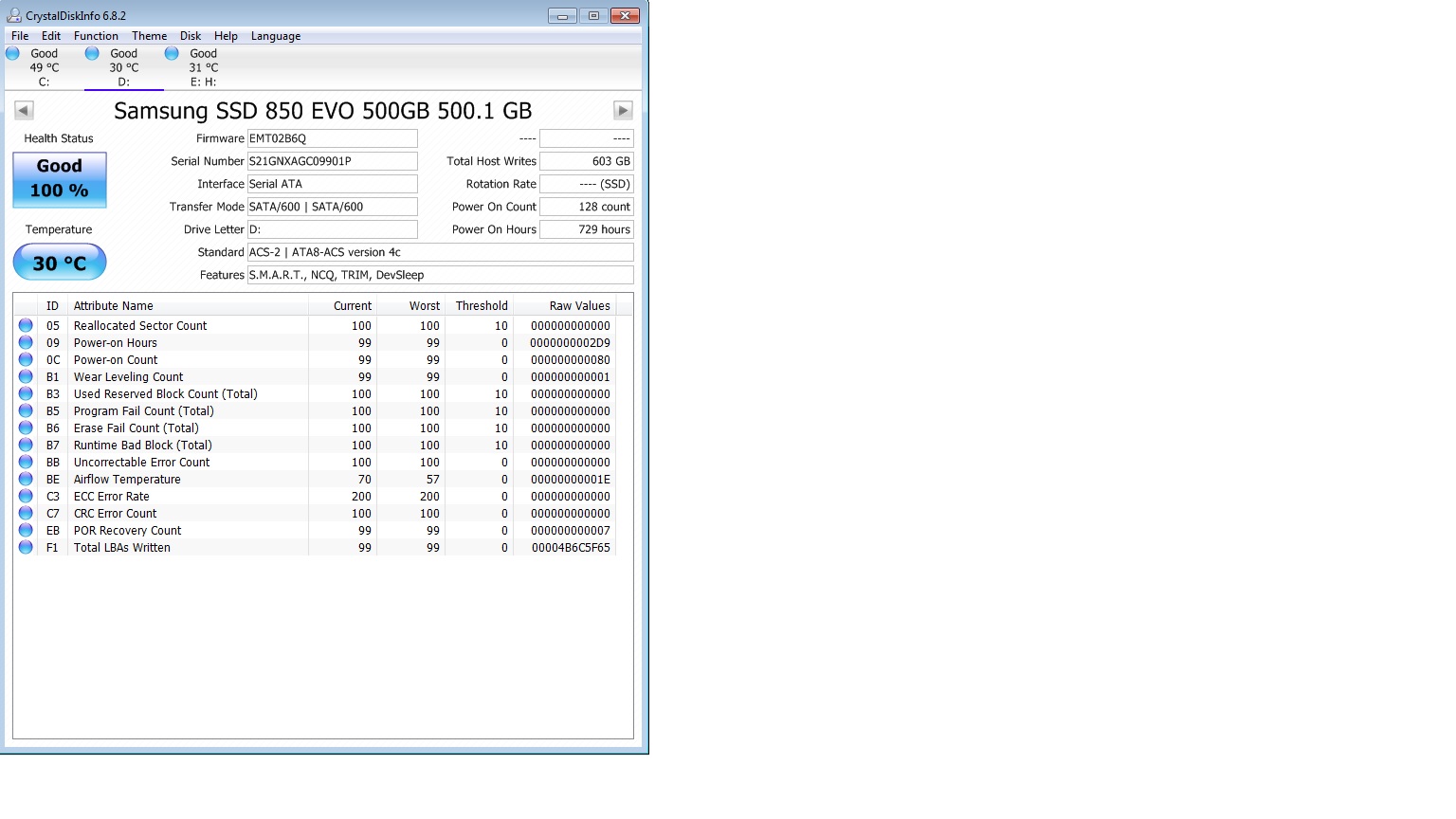Click the Transfer Mode field SATA/600

332,207
